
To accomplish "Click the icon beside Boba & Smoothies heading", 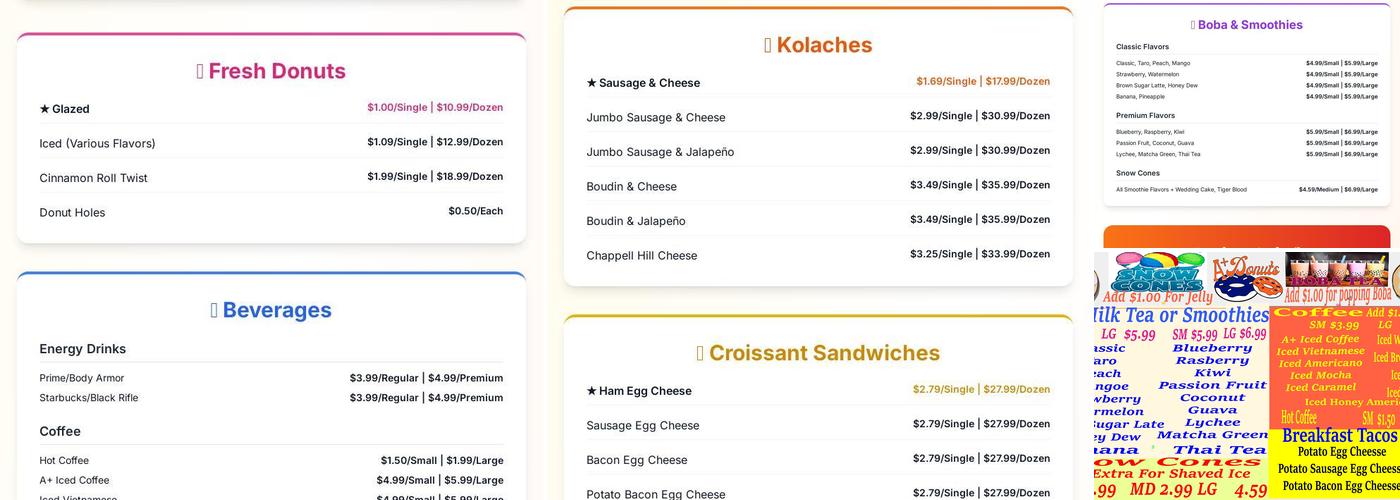I will (x=1193, y=25).
